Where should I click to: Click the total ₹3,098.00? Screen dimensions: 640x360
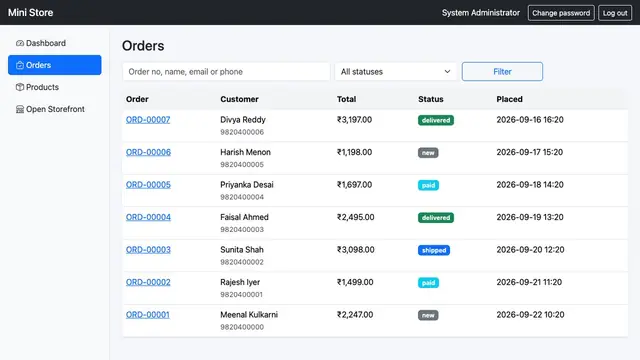pyautogui.click(x=356, y=249)
